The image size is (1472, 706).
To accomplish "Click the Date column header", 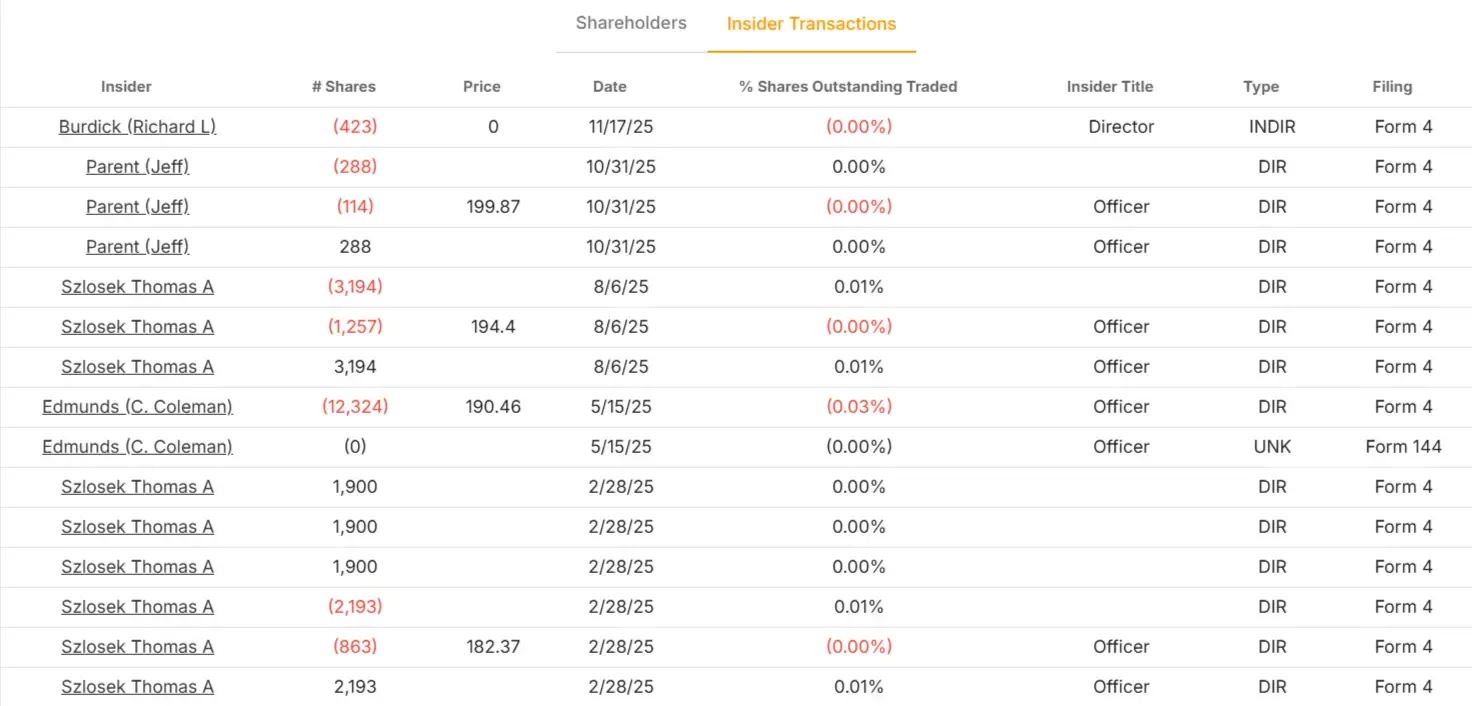I will 609,87.
